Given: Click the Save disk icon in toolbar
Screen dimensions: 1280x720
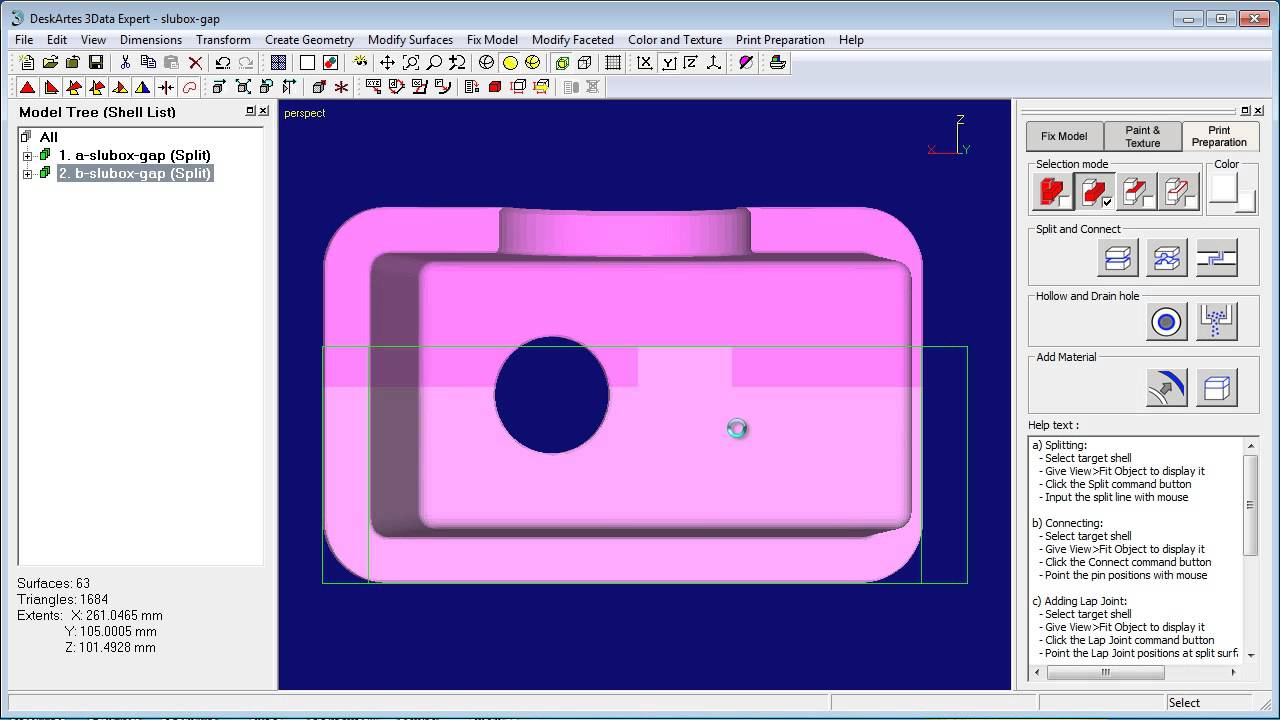Looking at the screenshot, I should pyautogui.click(x=96, y=63).
